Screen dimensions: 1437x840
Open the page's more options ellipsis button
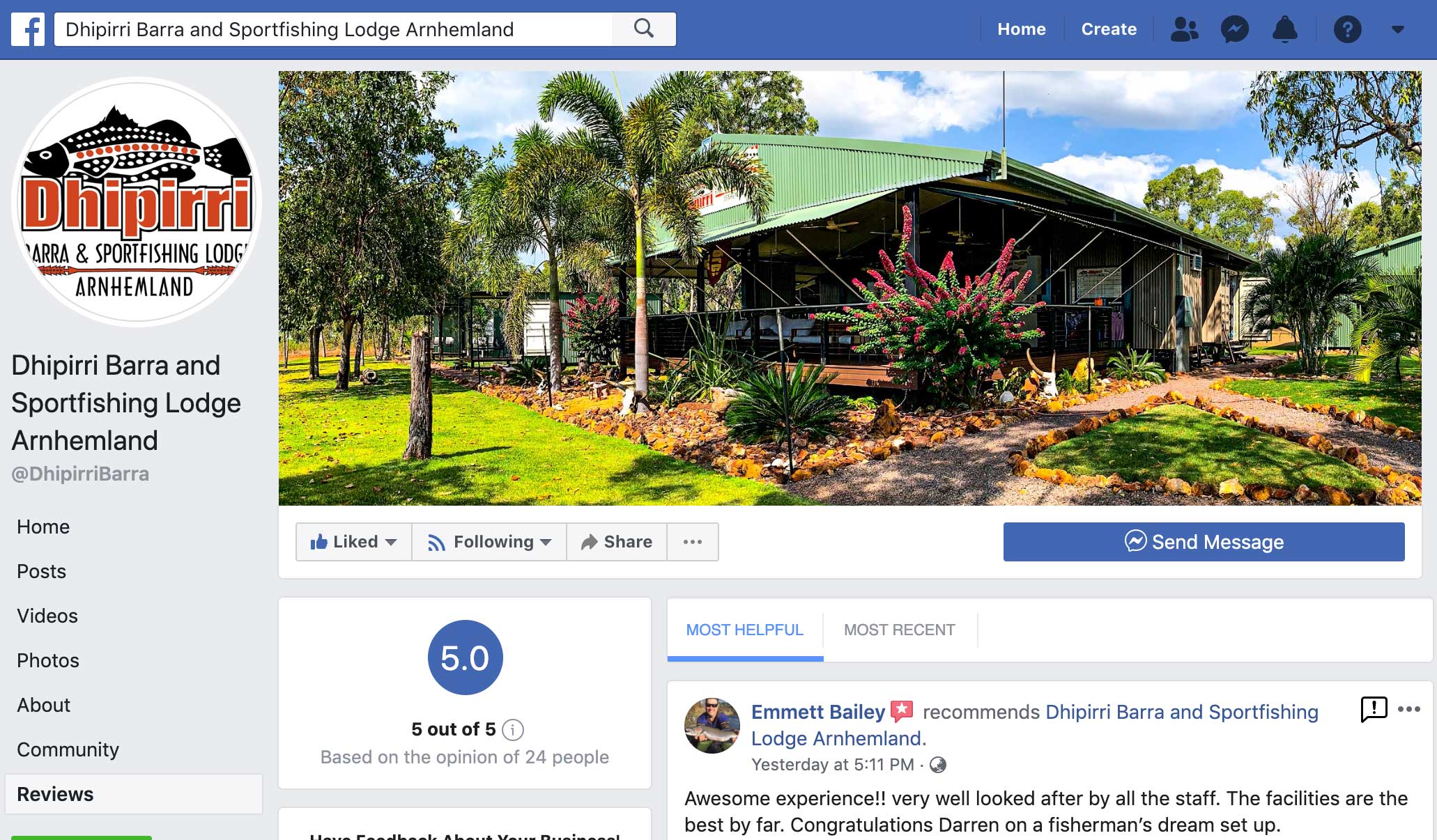tap(692, 542)
